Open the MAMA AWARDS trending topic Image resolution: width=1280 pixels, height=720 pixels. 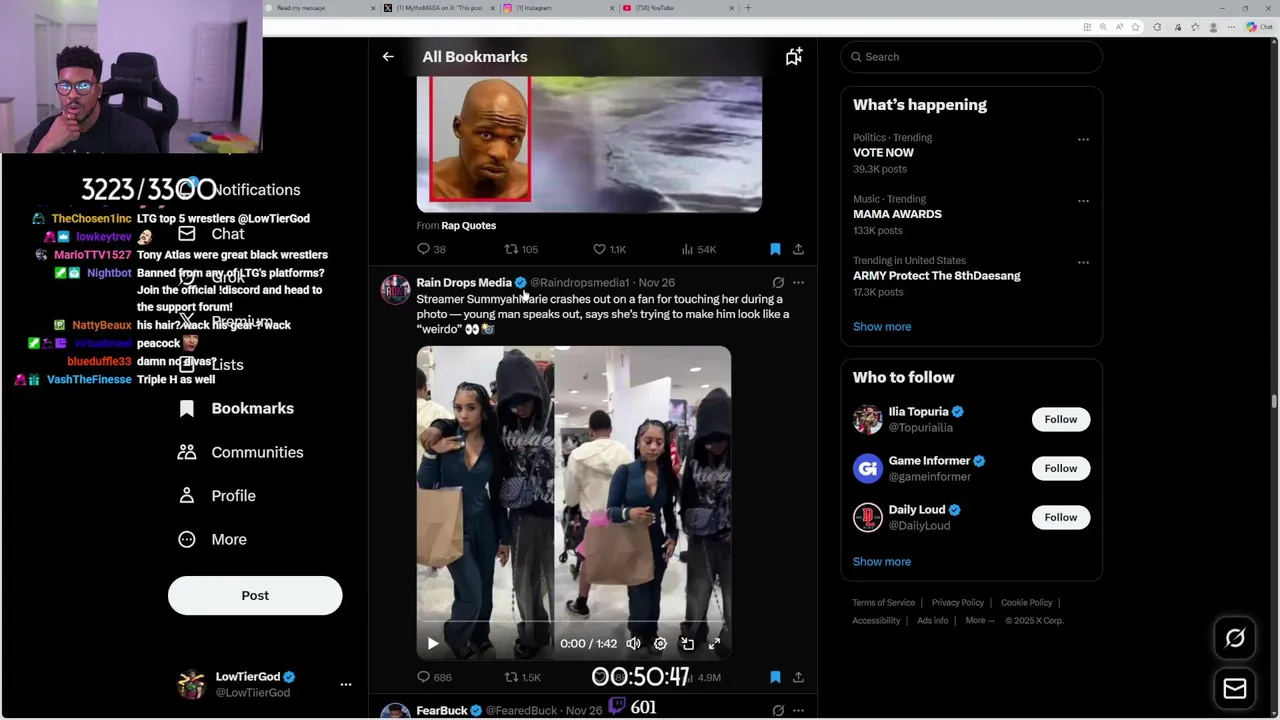pyautogui.click(x=897, y=214)
